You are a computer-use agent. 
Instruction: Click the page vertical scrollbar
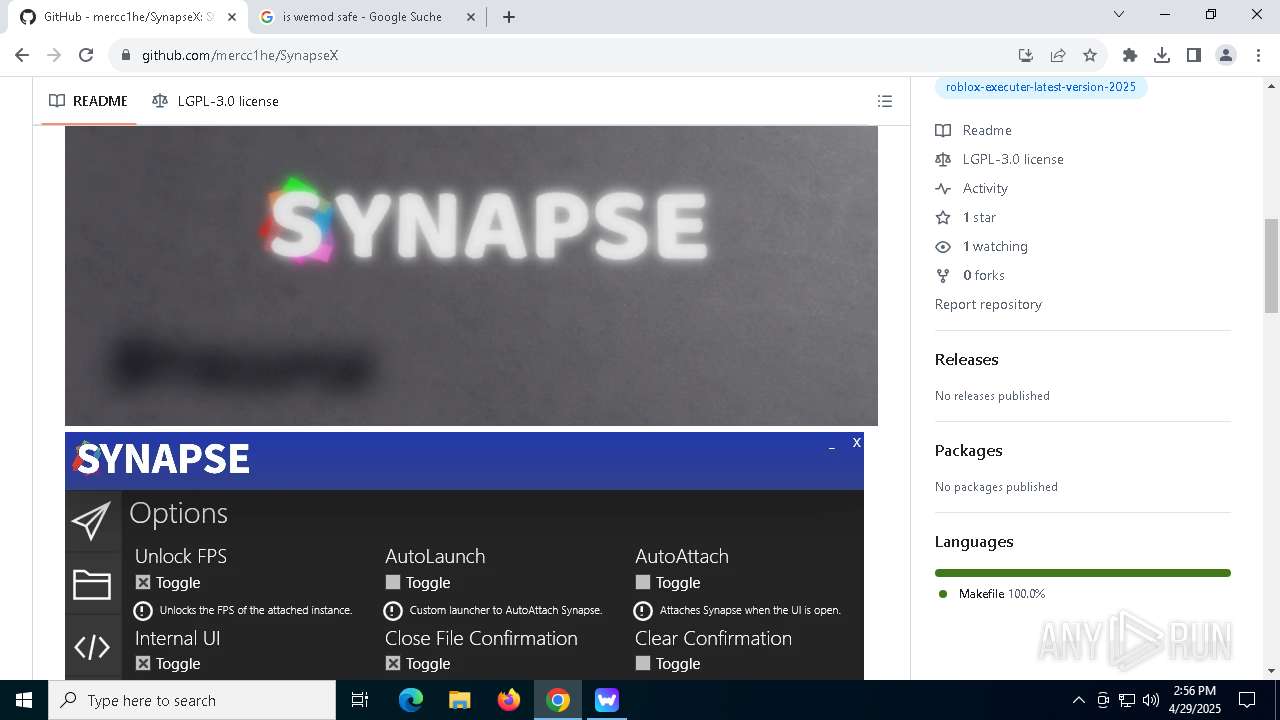tap(1271, 266)
